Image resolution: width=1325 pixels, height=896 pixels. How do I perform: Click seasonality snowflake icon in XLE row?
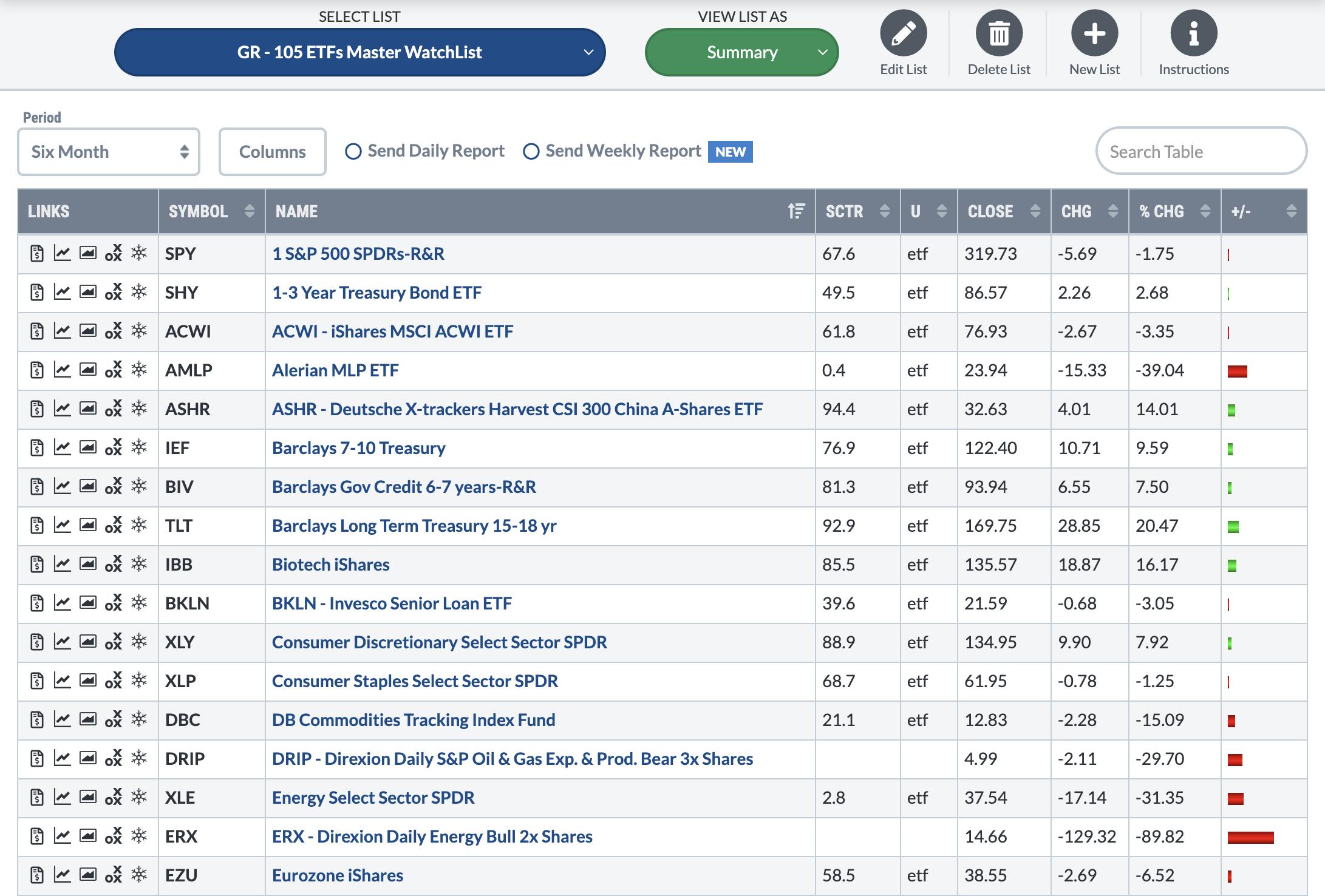pos(140,797)
